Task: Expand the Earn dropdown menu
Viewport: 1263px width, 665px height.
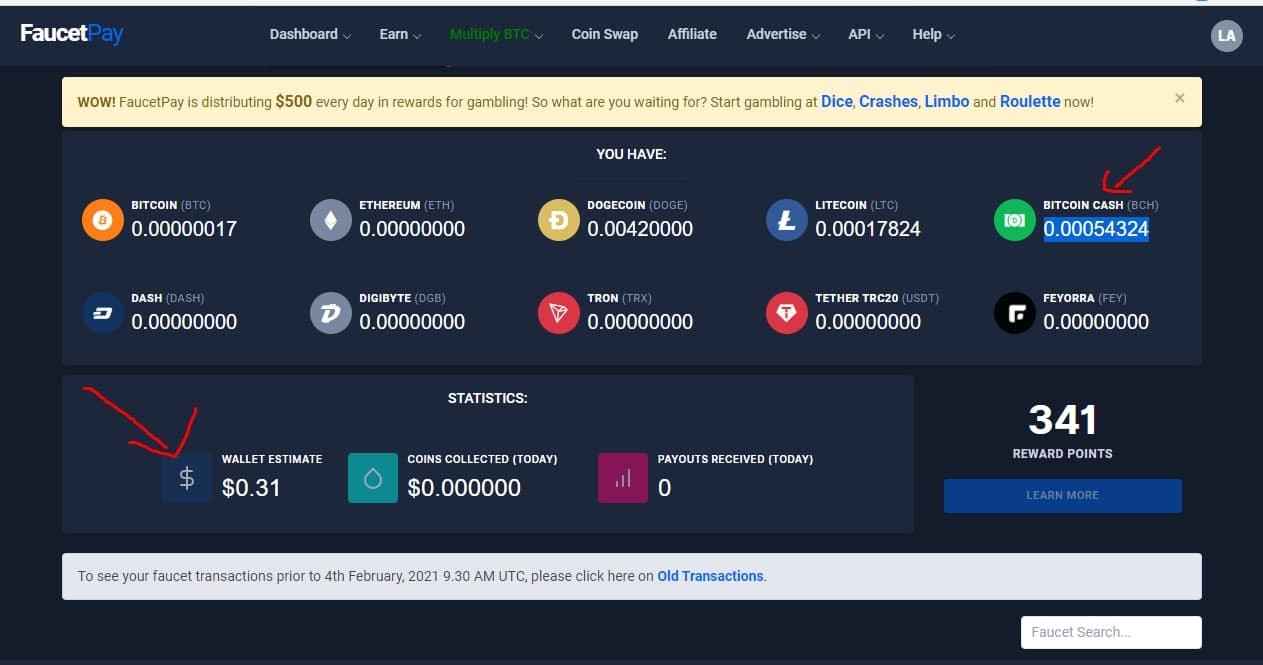Action: (400, 34)
